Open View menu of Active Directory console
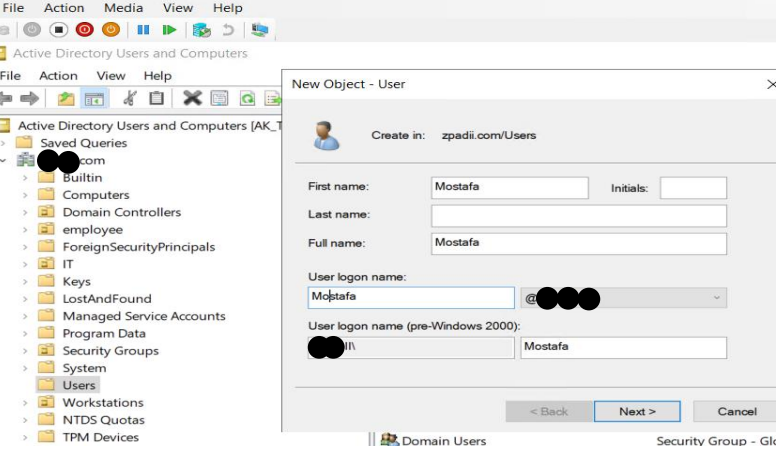 pos(111,75)
